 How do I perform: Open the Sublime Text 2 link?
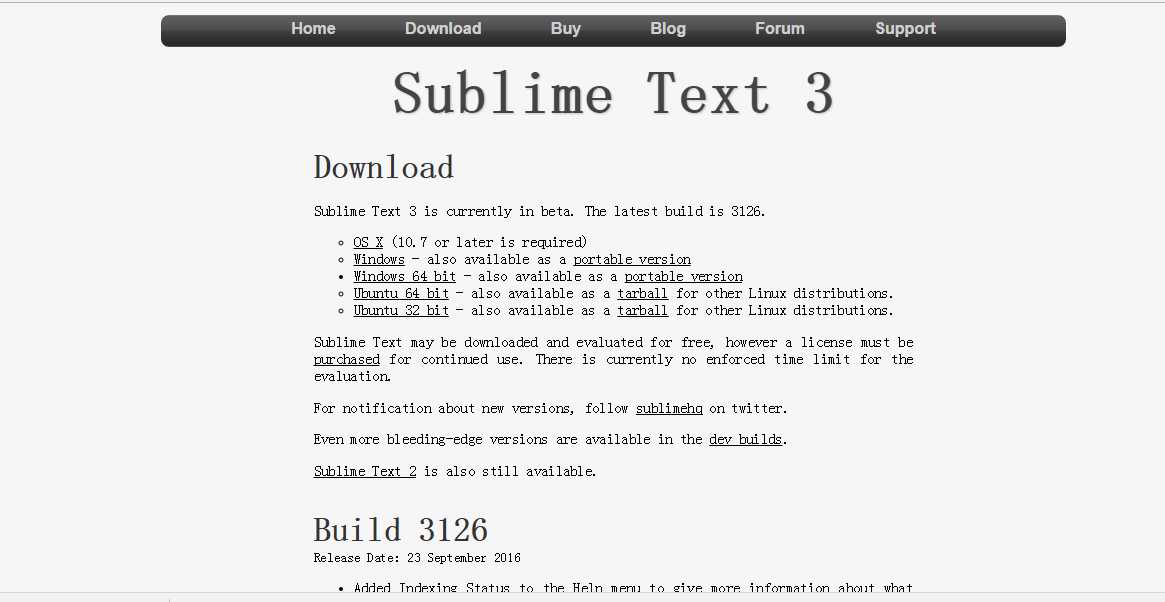(365, 471)
